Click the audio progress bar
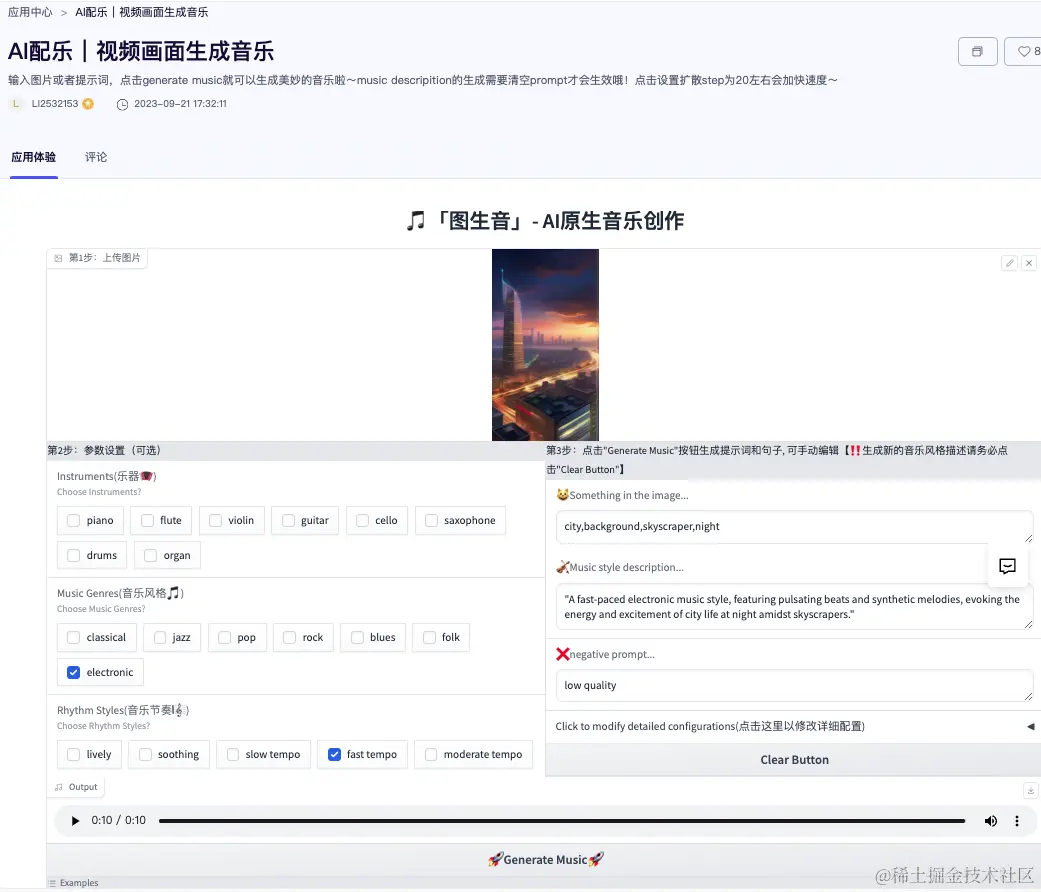Screen dimensions: 1041x892 point(562,821)
